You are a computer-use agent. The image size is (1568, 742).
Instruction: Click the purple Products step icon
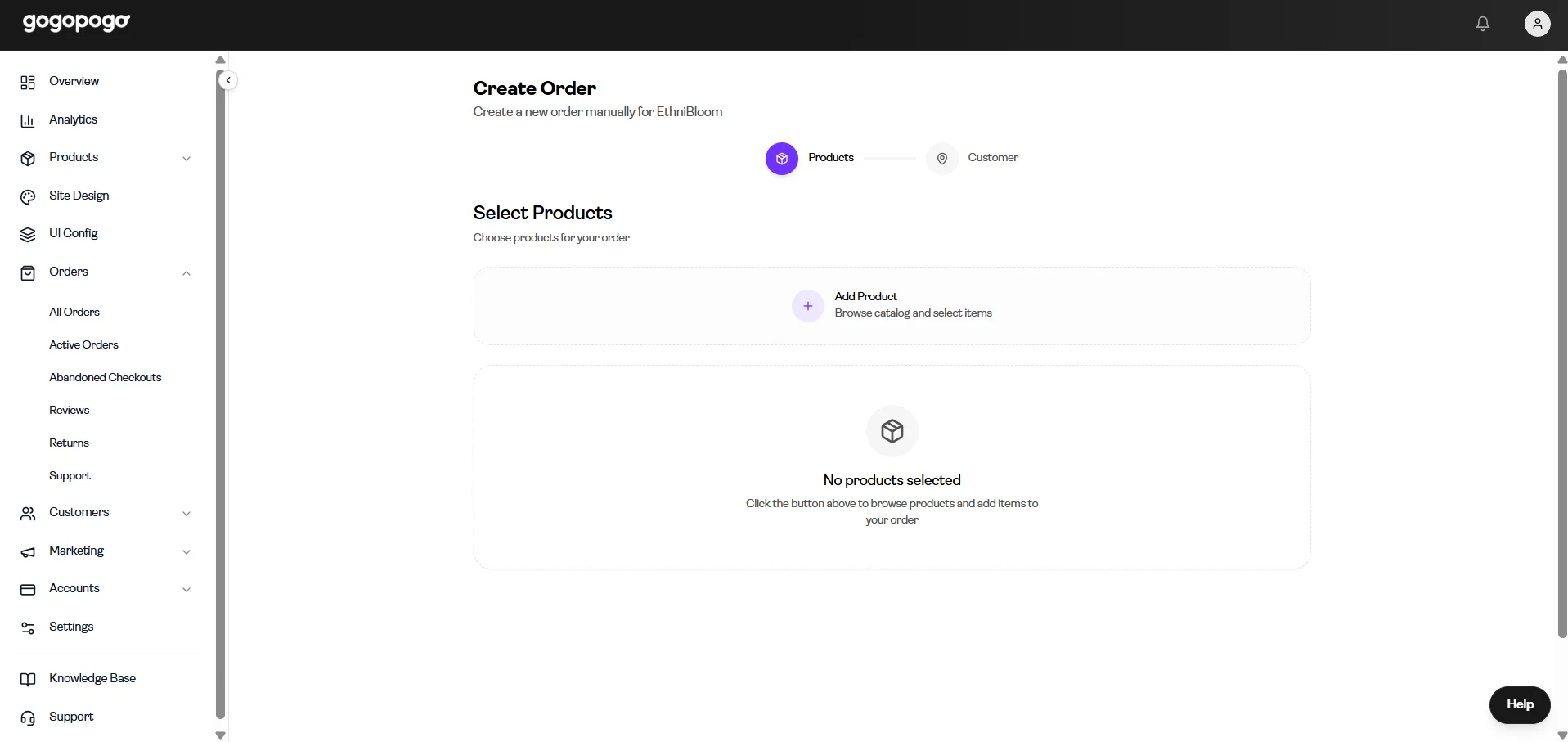point(781,159)
